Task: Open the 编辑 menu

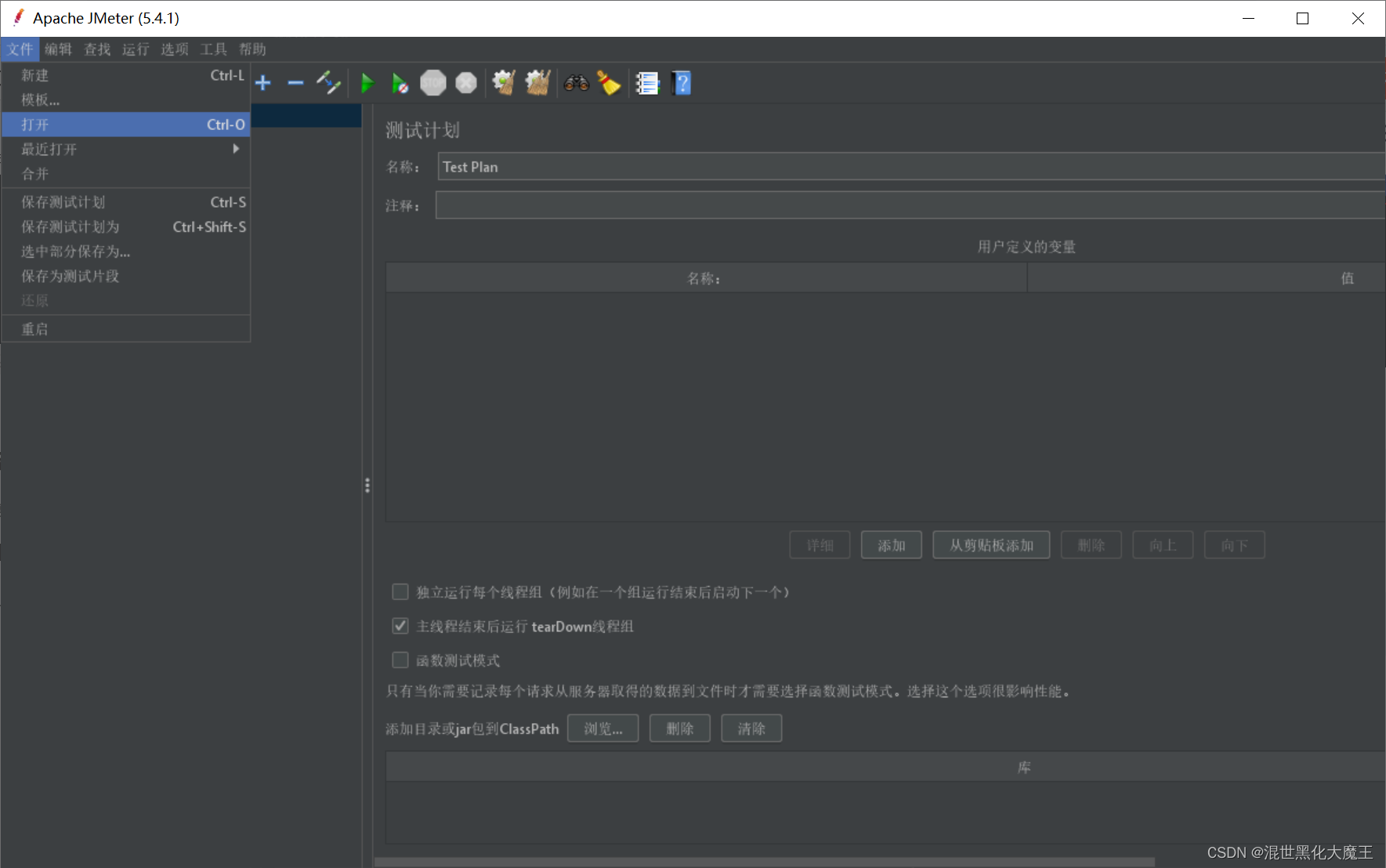Action: pyautogui.click(x=59, y=49)
